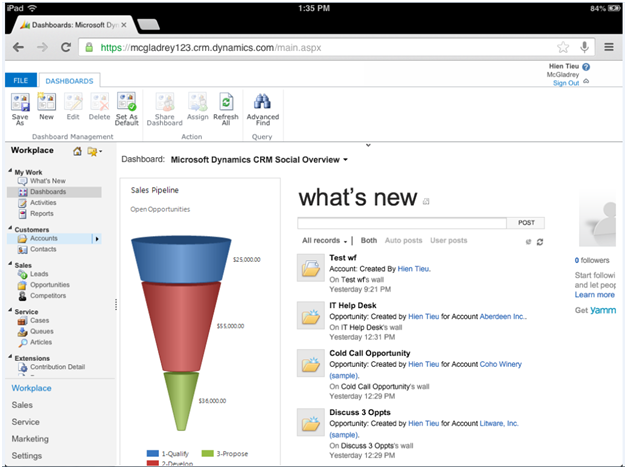Viewport: 627px width, 469px height.
Task: Close the Dashboards browser tab
Action: pyautogui.click(x=124, y=25)
